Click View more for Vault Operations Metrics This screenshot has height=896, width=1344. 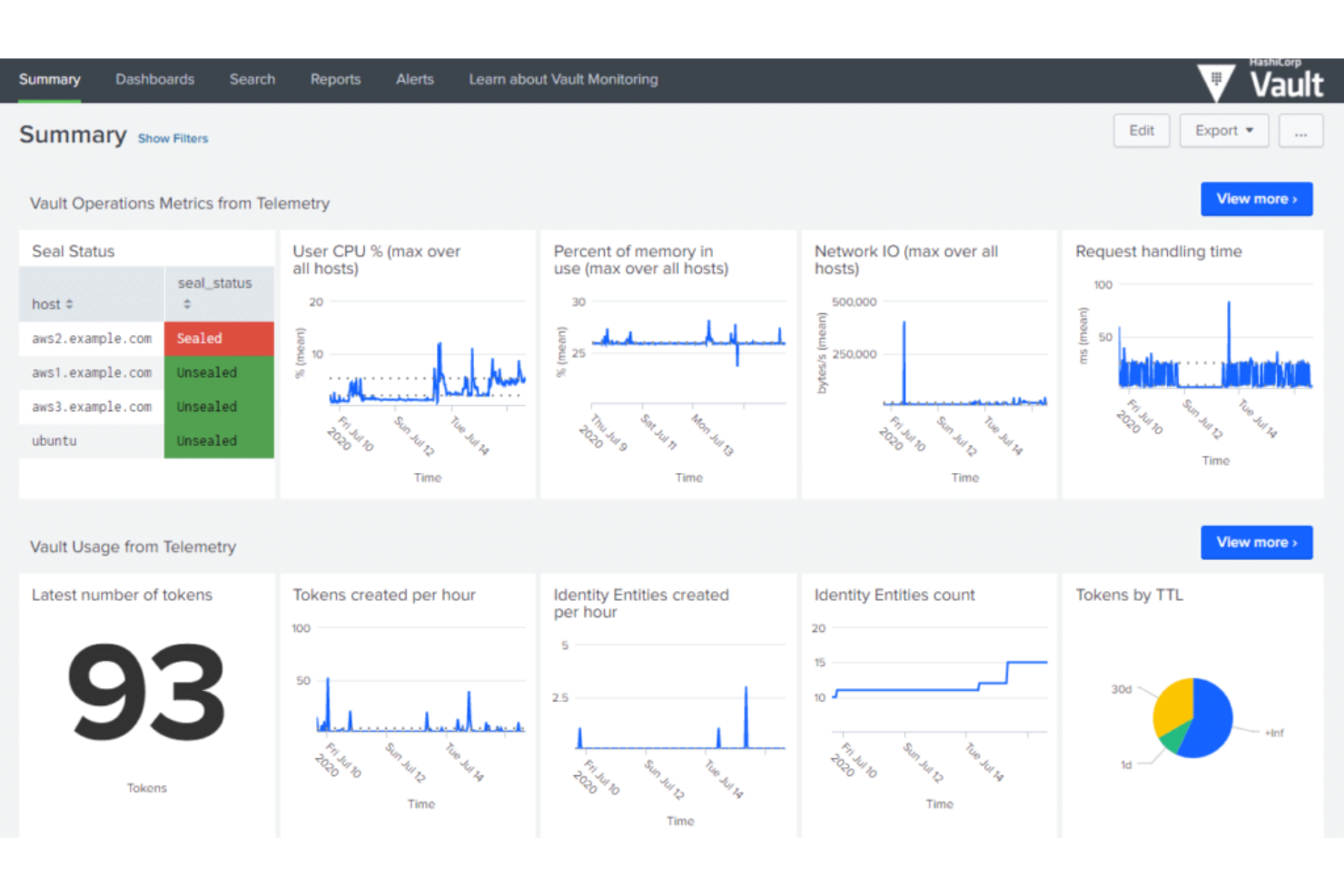tap(1256, 199)
